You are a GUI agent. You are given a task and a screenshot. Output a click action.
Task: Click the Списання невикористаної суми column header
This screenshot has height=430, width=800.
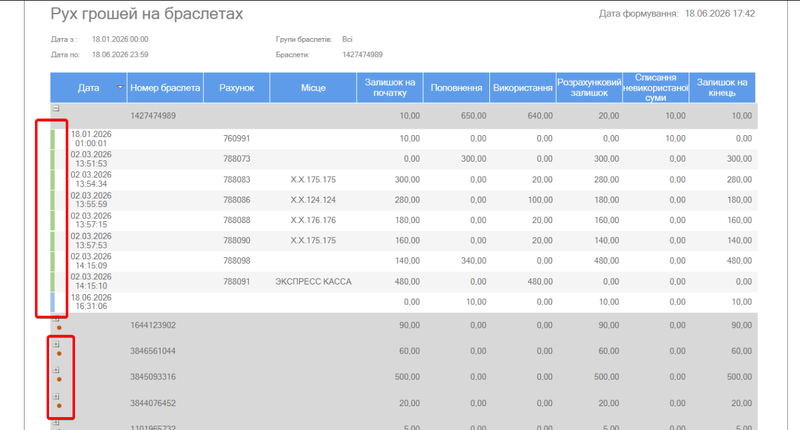(656, 88)
